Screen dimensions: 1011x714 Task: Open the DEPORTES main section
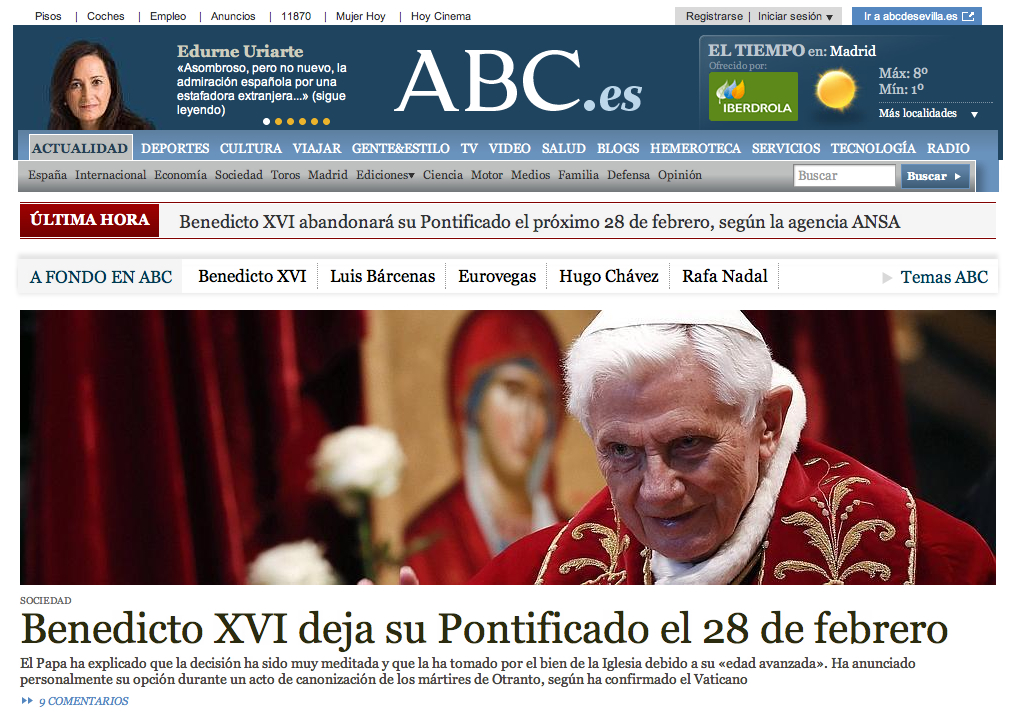point(175,148)
